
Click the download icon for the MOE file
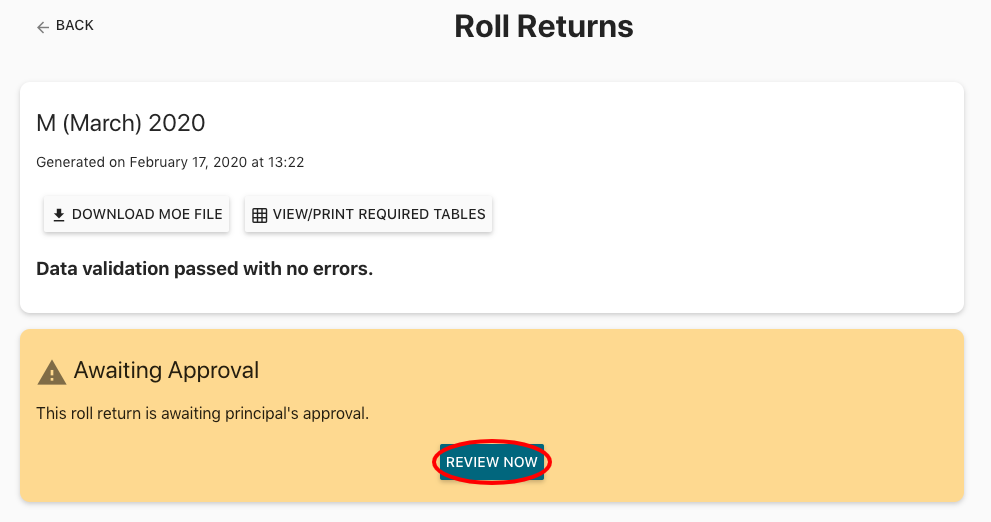coord(59,215)
